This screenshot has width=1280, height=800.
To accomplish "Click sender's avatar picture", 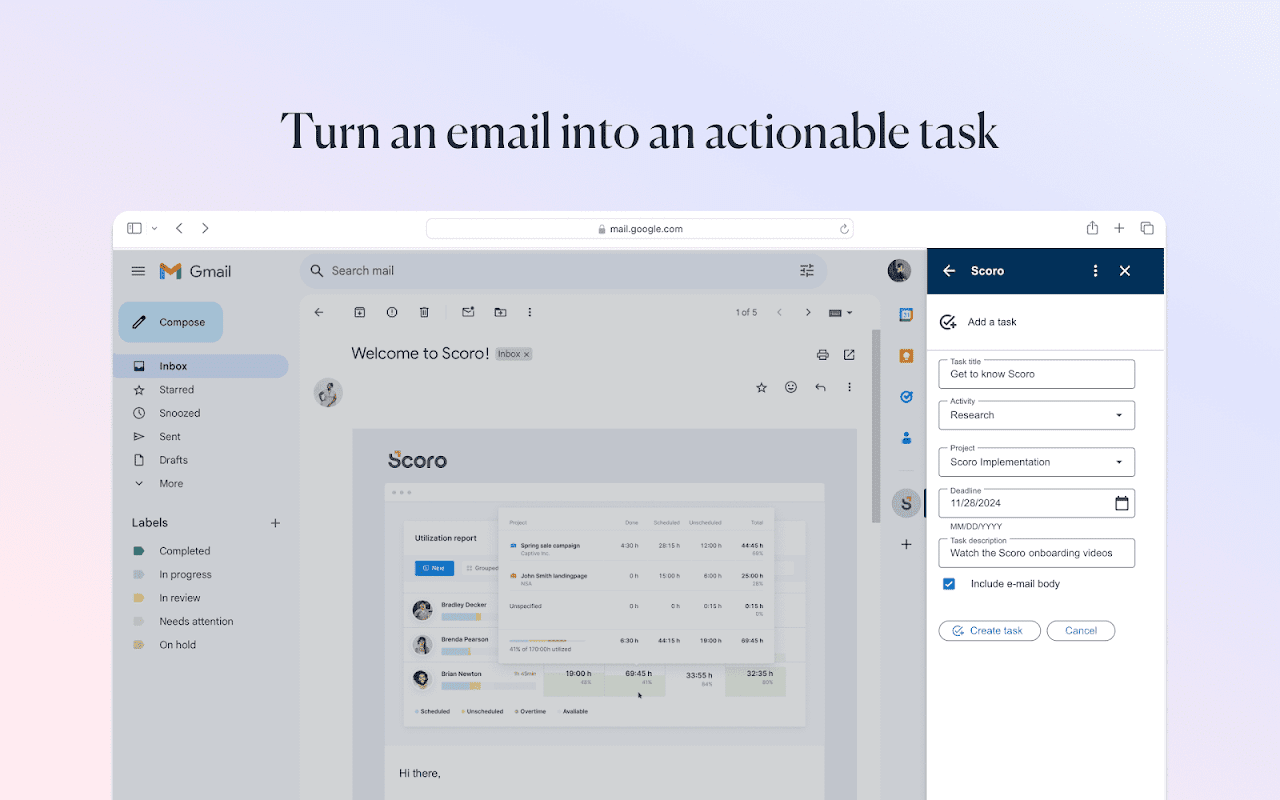I will [x=328, y=392].
